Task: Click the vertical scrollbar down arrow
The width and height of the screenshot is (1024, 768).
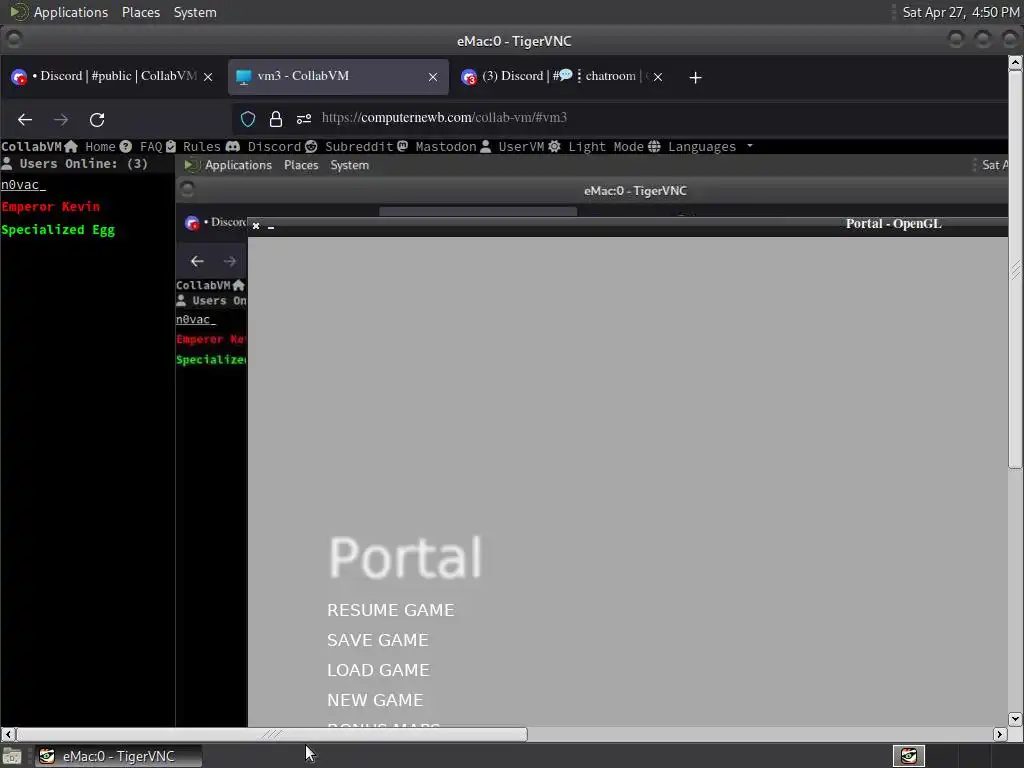Action: click(1015, 719)
